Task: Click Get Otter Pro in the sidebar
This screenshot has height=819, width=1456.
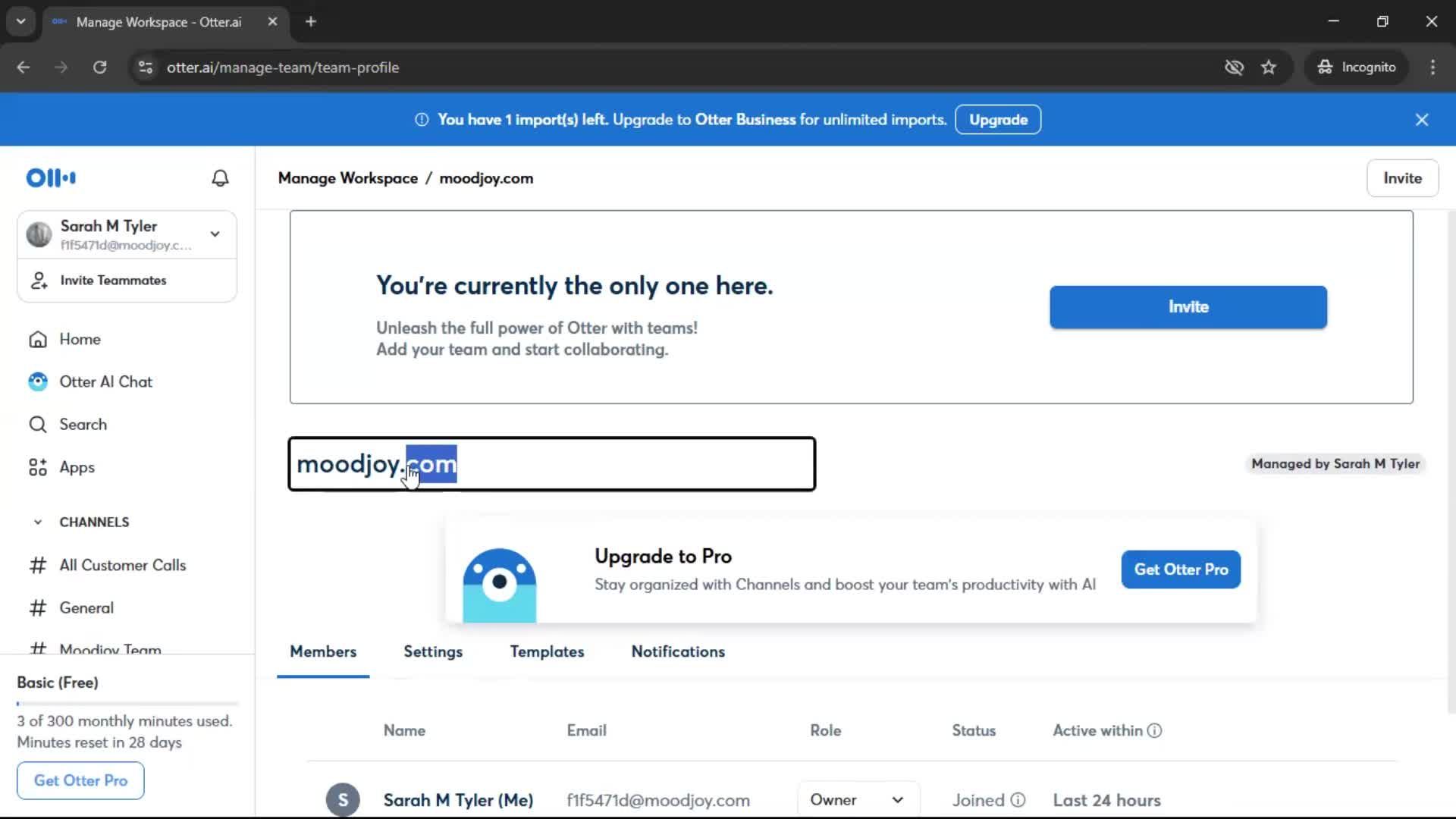Action: (x=80, y=780)
